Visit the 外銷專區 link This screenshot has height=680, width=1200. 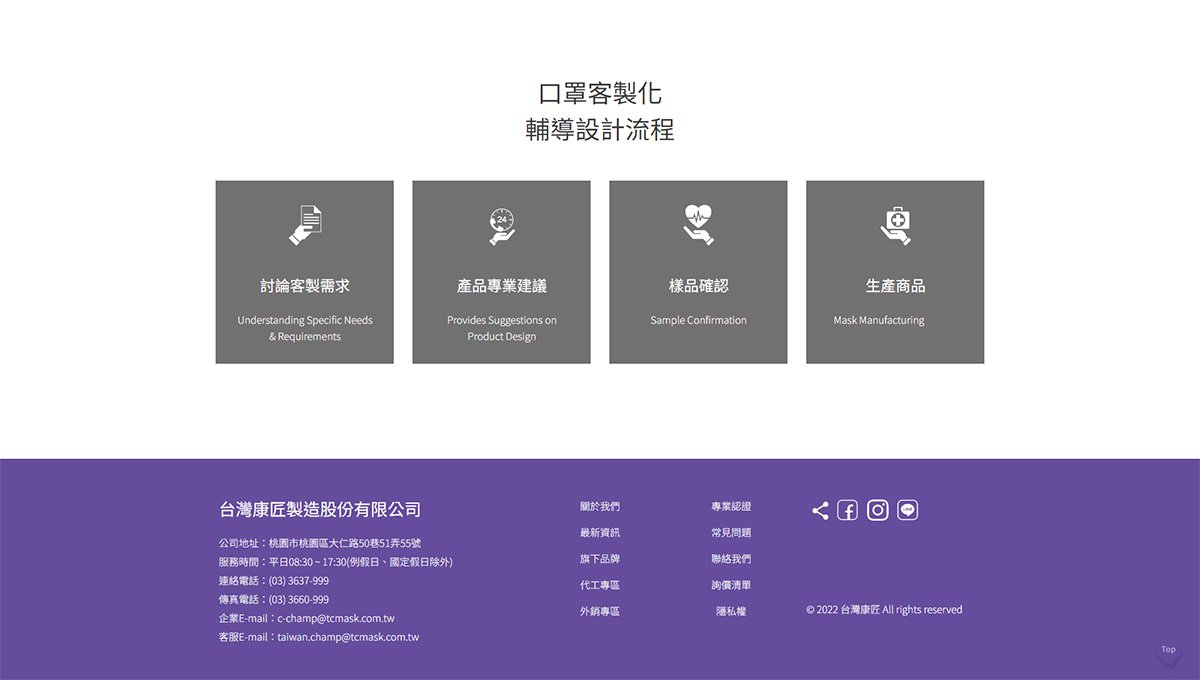pos(599,611)
